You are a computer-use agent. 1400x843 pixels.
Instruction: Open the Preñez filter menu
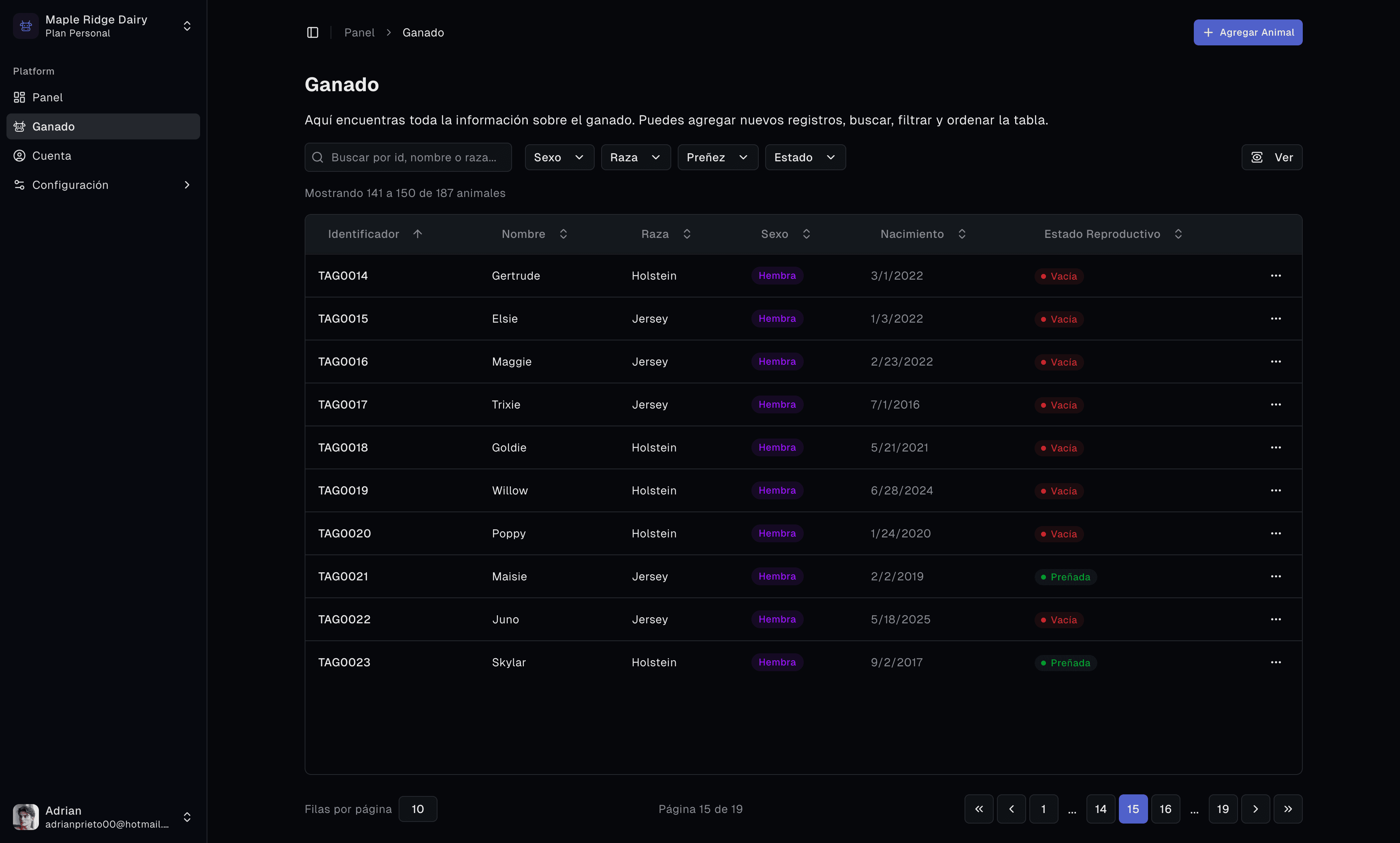click(x=717, y=157)
